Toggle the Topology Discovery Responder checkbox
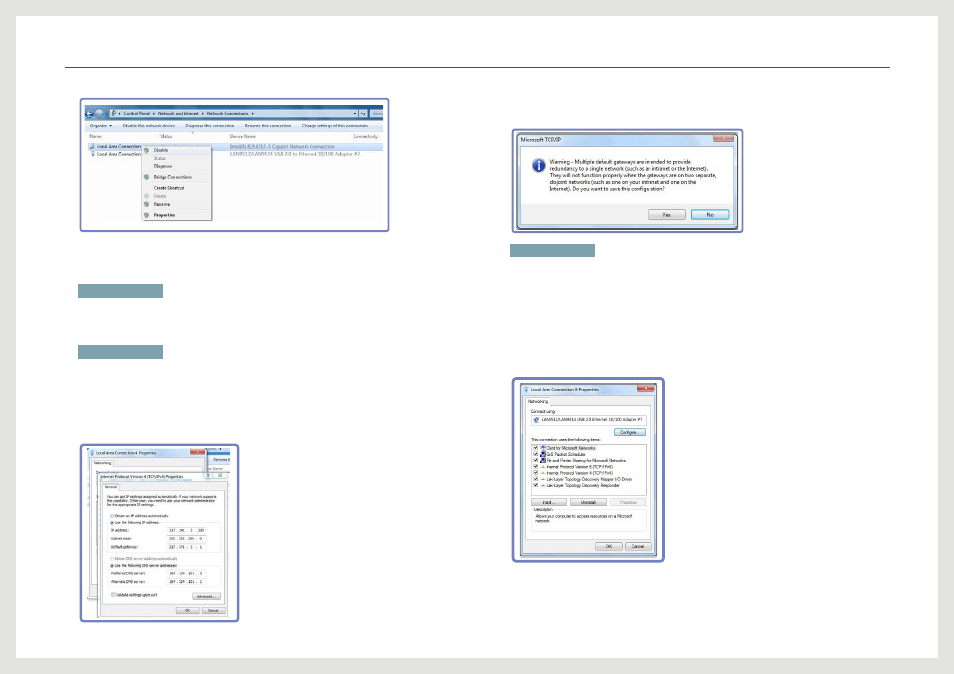Viewport: 954px width, 674px height. (535, 485)
